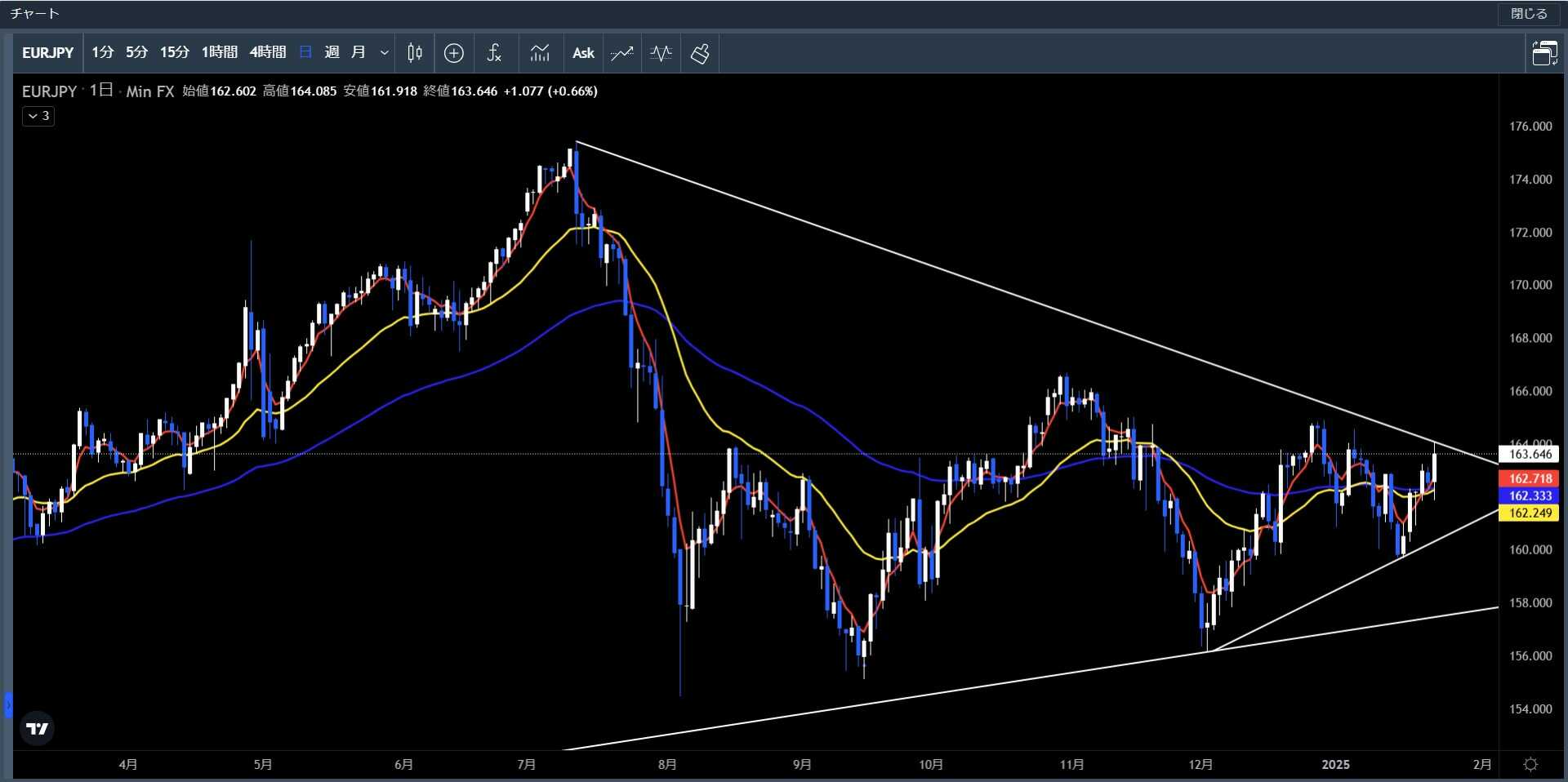Select the 月 monthly timeframe
Viewport: 1568px width, 782px height.
coord(358,52)
